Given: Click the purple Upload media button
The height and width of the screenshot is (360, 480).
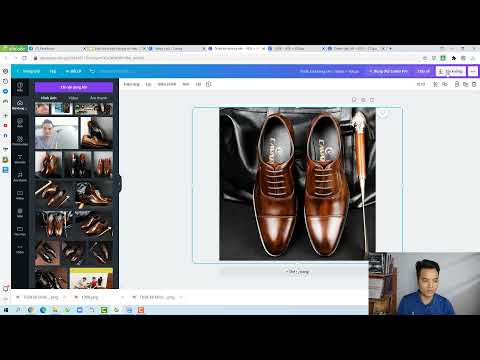Looking at the screenshot, I should click(74, 87).
